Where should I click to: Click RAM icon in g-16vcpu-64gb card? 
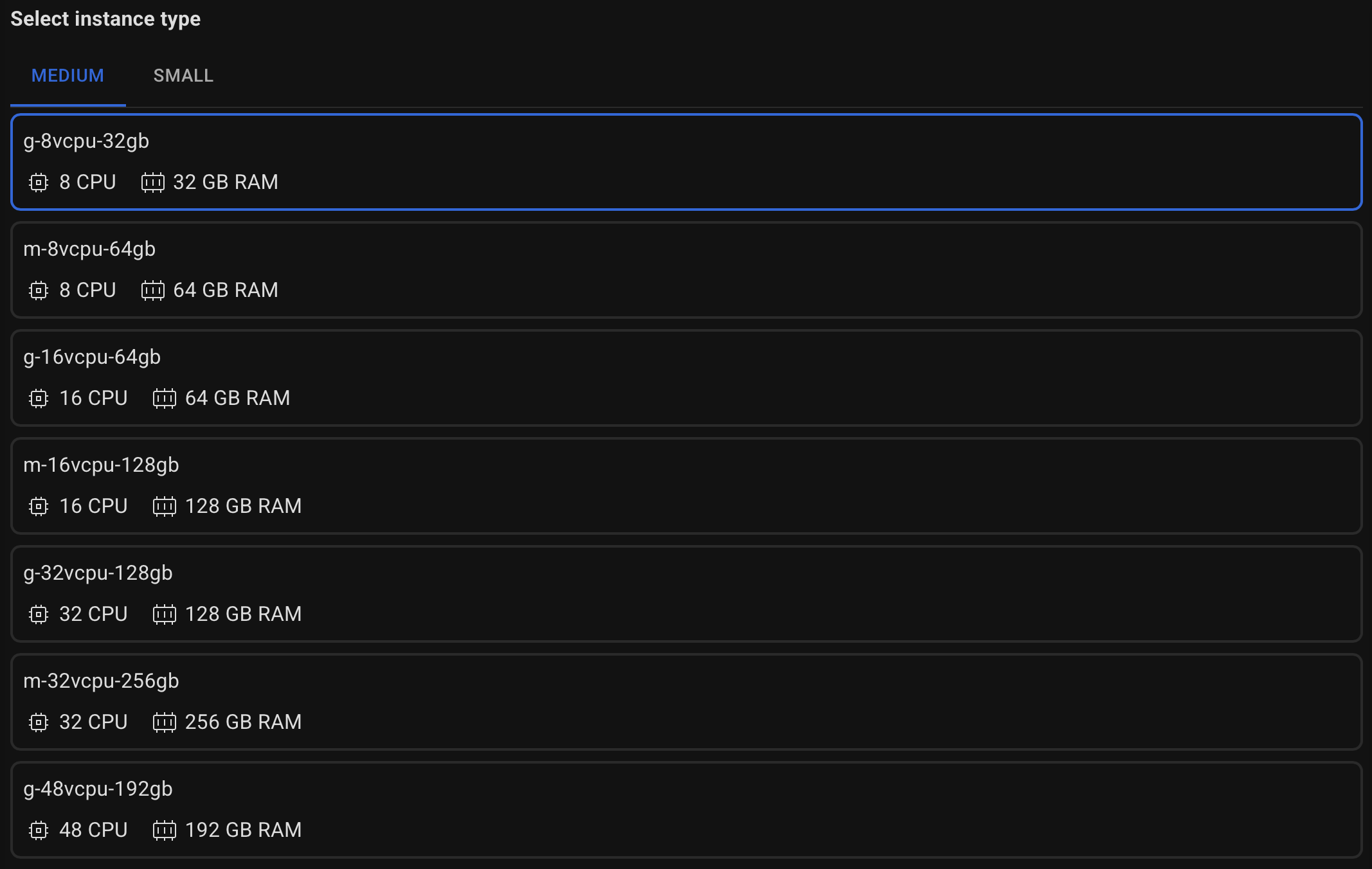[x=164, y=399]
